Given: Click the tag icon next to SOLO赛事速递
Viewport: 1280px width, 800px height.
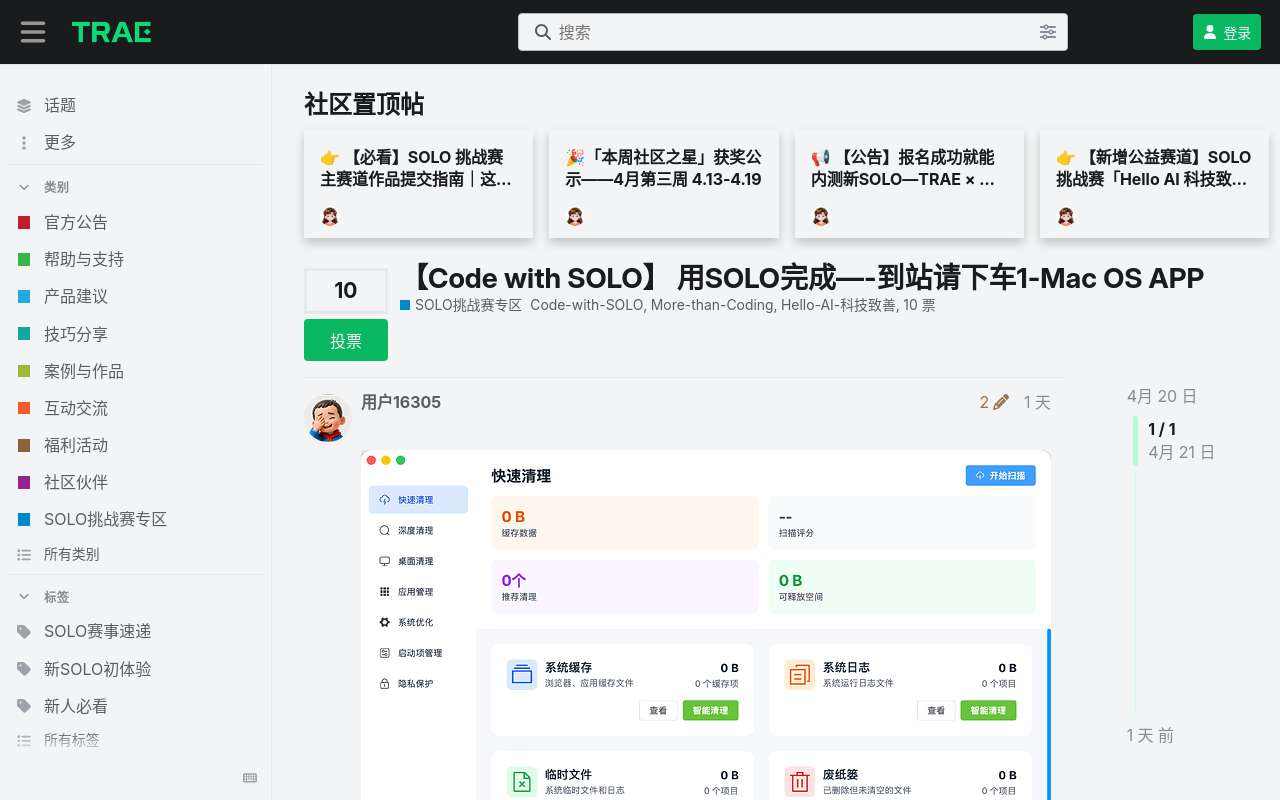Looking at the screenshot, I should pyautogui.click(x=24, y=631).
